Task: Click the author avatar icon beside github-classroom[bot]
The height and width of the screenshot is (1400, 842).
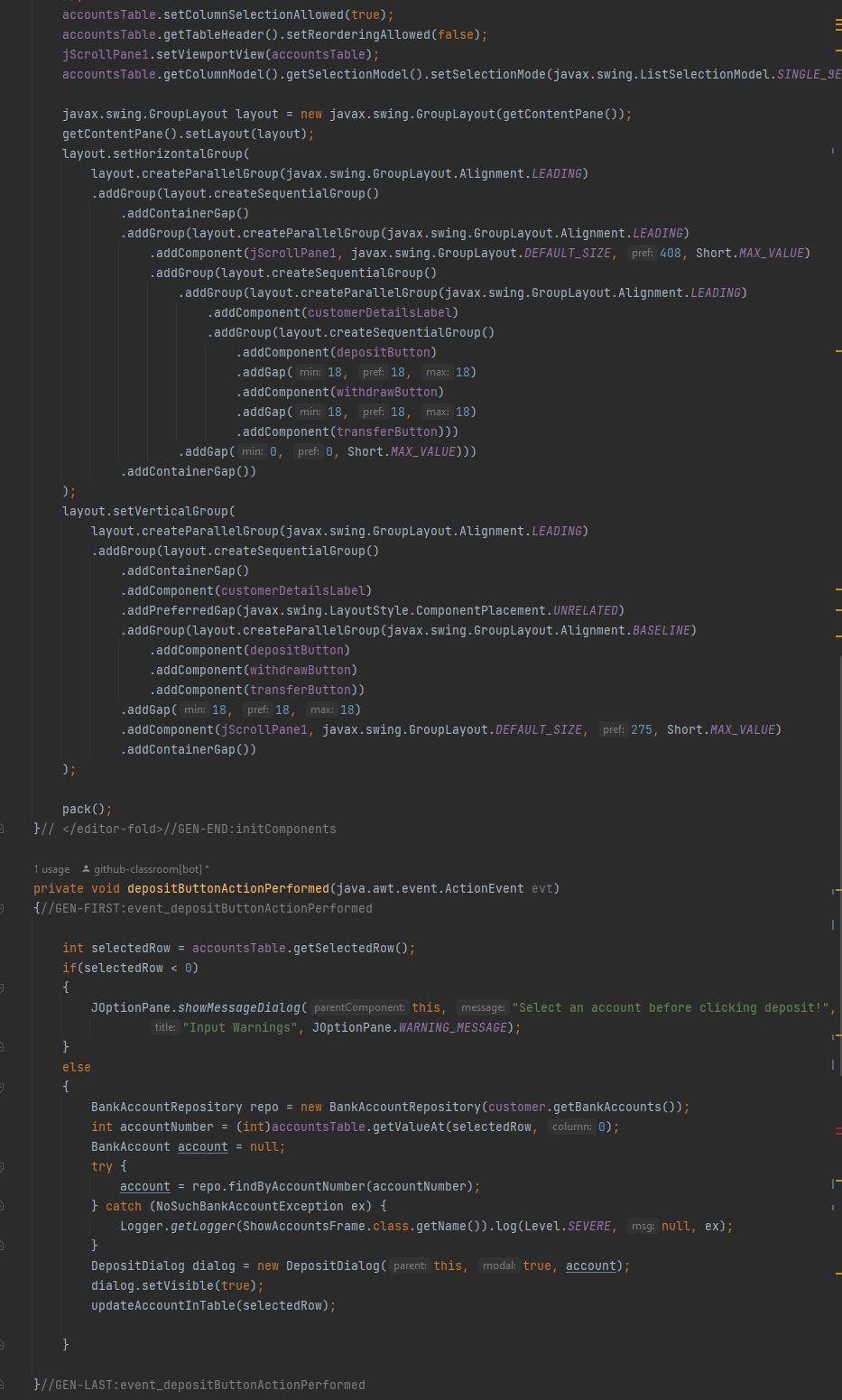Action: point(85,868)
